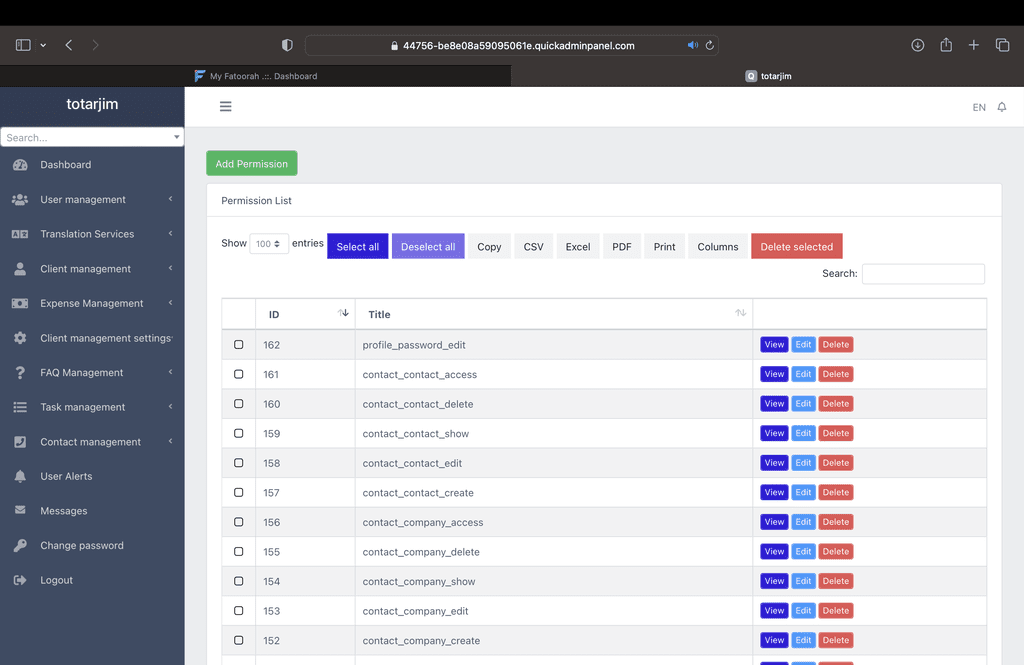Reload the page with refresh icon

click(x=710, y=46)
